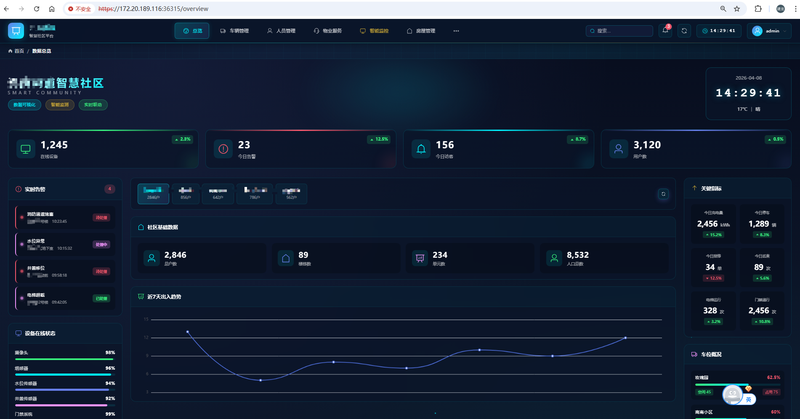Click the header refresh icon beside the bell

click(x=685, y=31)
